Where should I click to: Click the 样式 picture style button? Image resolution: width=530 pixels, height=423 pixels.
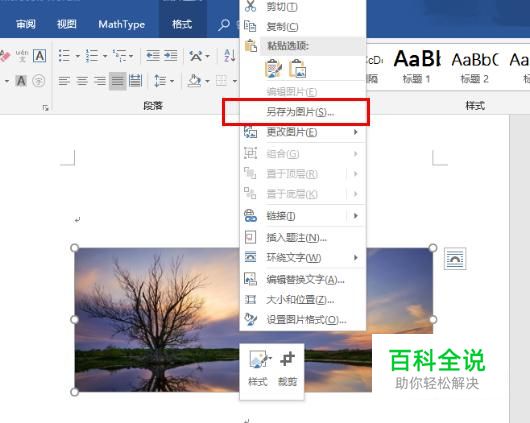point(258,368)
